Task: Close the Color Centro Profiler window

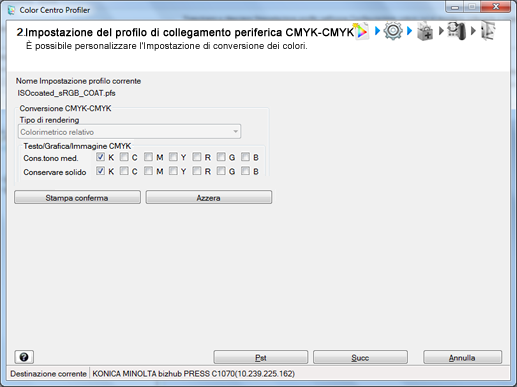Action: click(x=496, y=7)
